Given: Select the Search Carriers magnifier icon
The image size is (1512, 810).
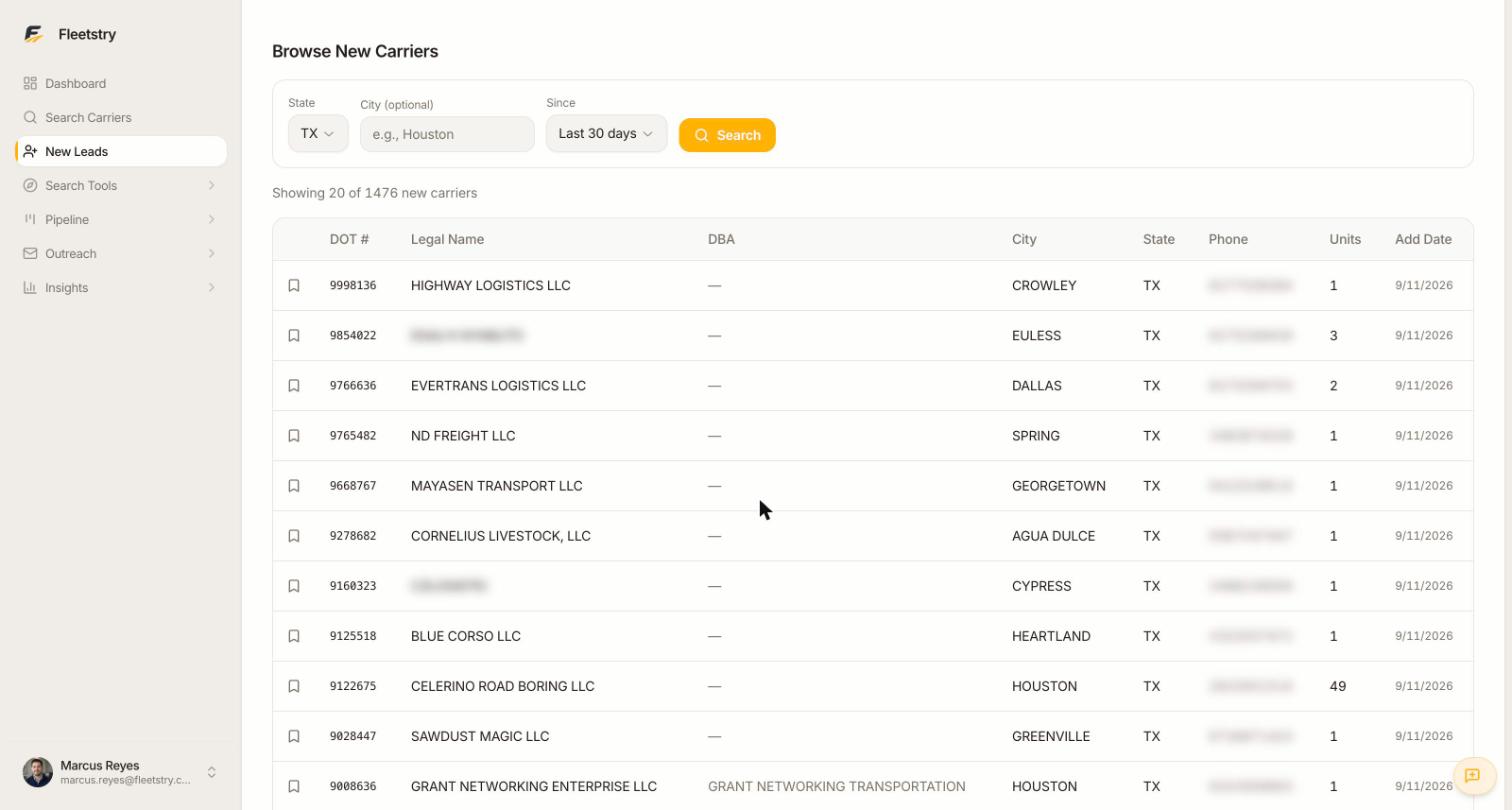Looking at the screenshot, I should coord(30,118).
